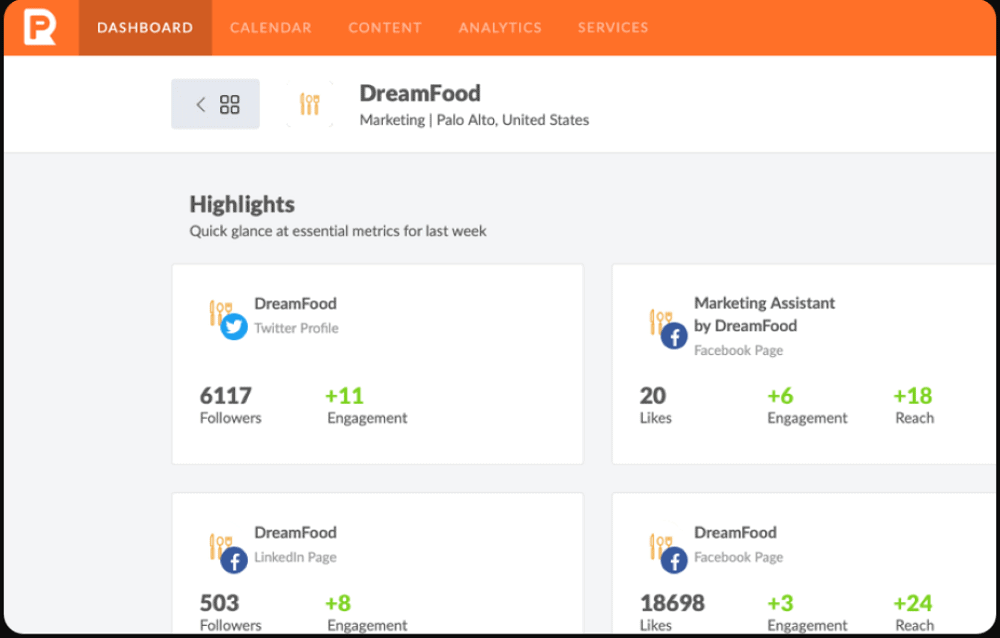
Task: Click the 20 Likes count
Action: [x=653, y=396]
